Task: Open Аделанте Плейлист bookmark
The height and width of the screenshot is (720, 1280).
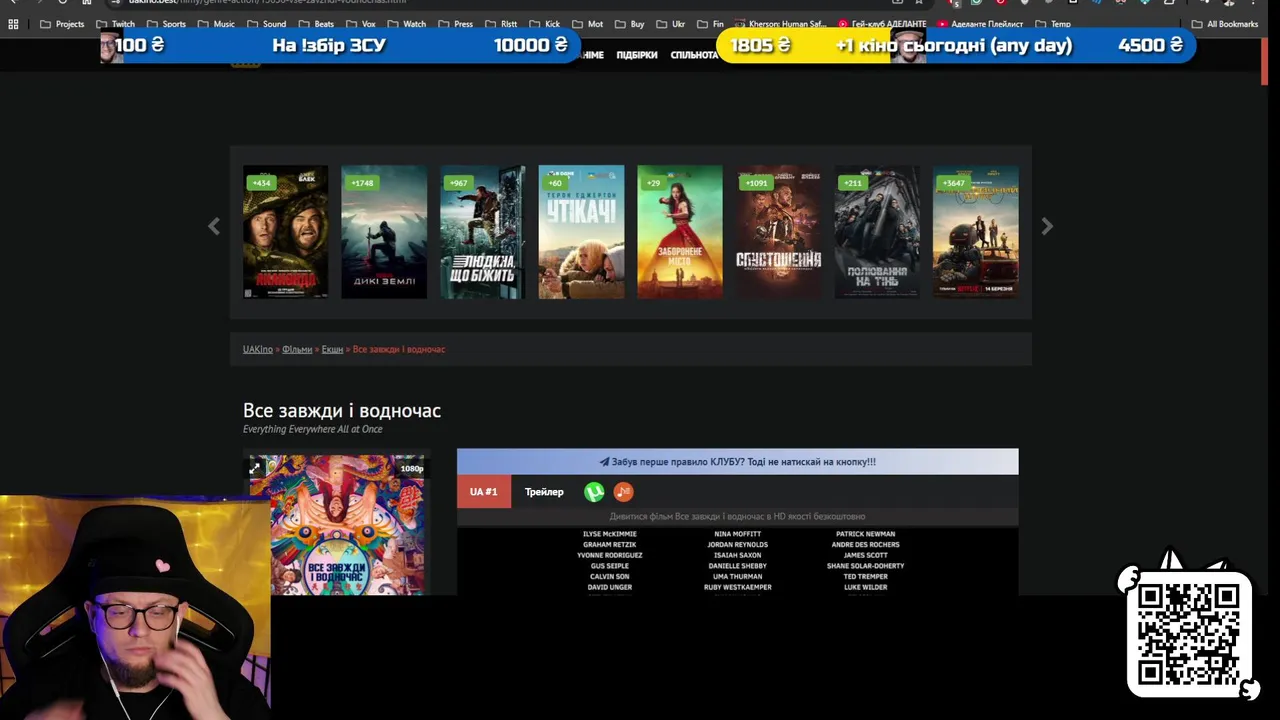Action: click(x=981, y=24)
